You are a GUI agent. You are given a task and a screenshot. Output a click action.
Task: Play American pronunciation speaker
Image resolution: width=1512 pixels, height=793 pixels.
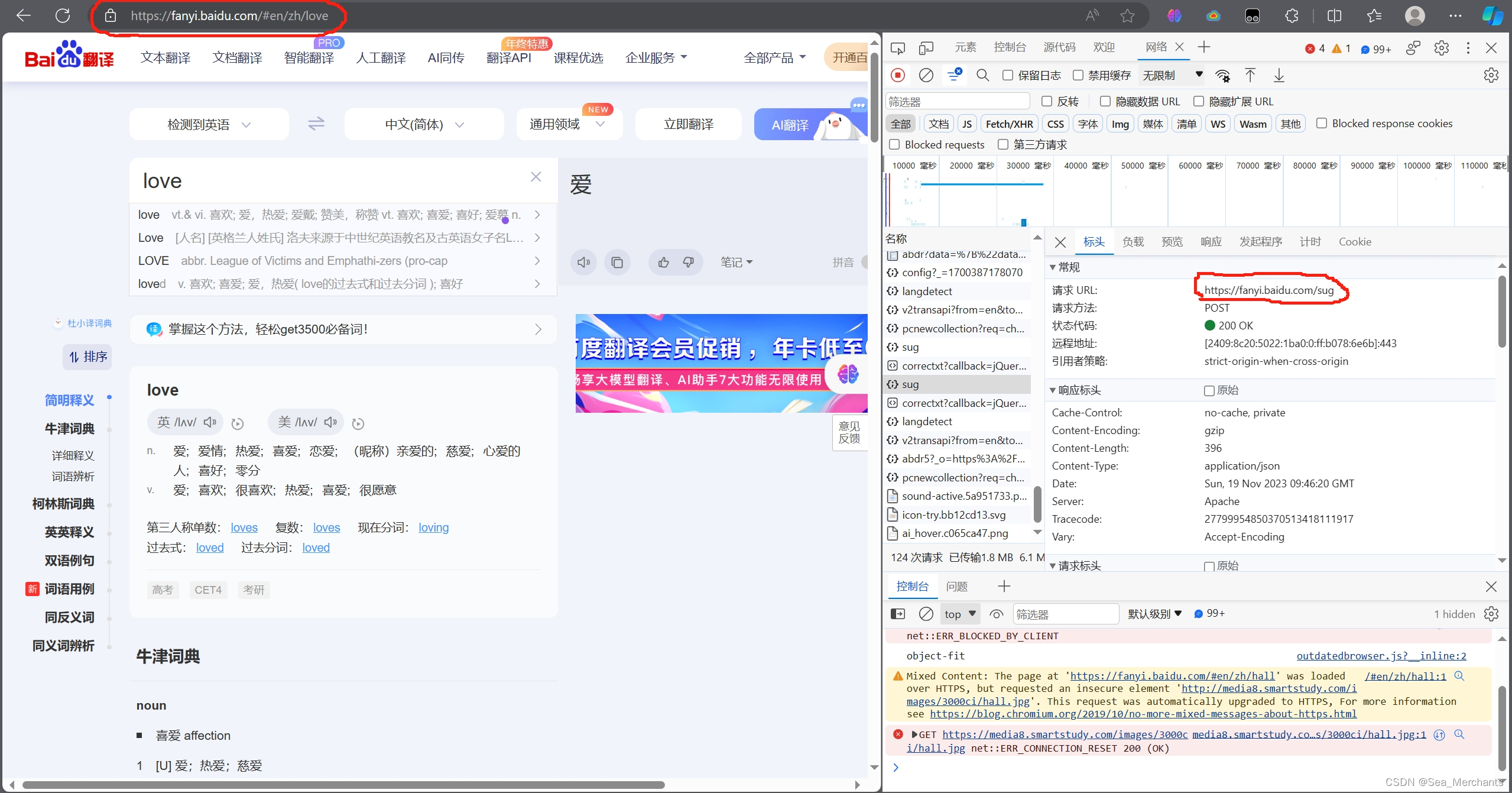(x=331, y=422)
